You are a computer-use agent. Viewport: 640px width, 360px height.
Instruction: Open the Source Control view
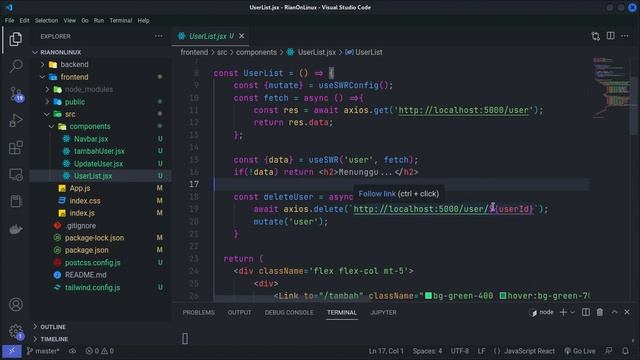16,94
